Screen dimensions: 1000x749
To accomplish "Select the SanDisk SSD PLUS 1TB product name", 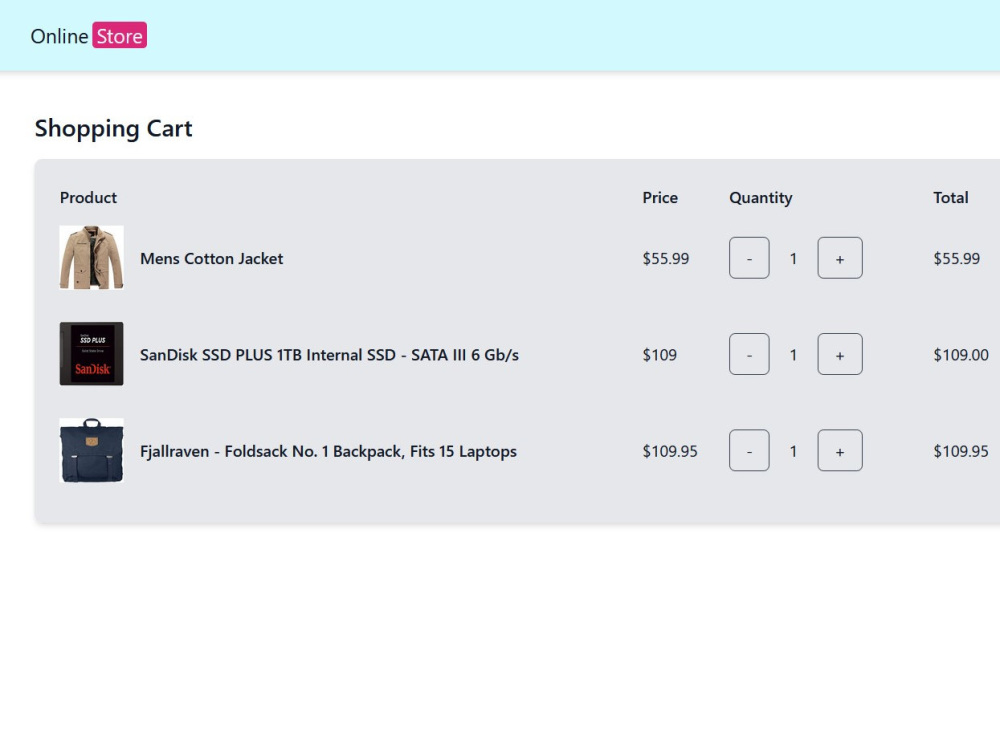I will (x=329, y=355).
